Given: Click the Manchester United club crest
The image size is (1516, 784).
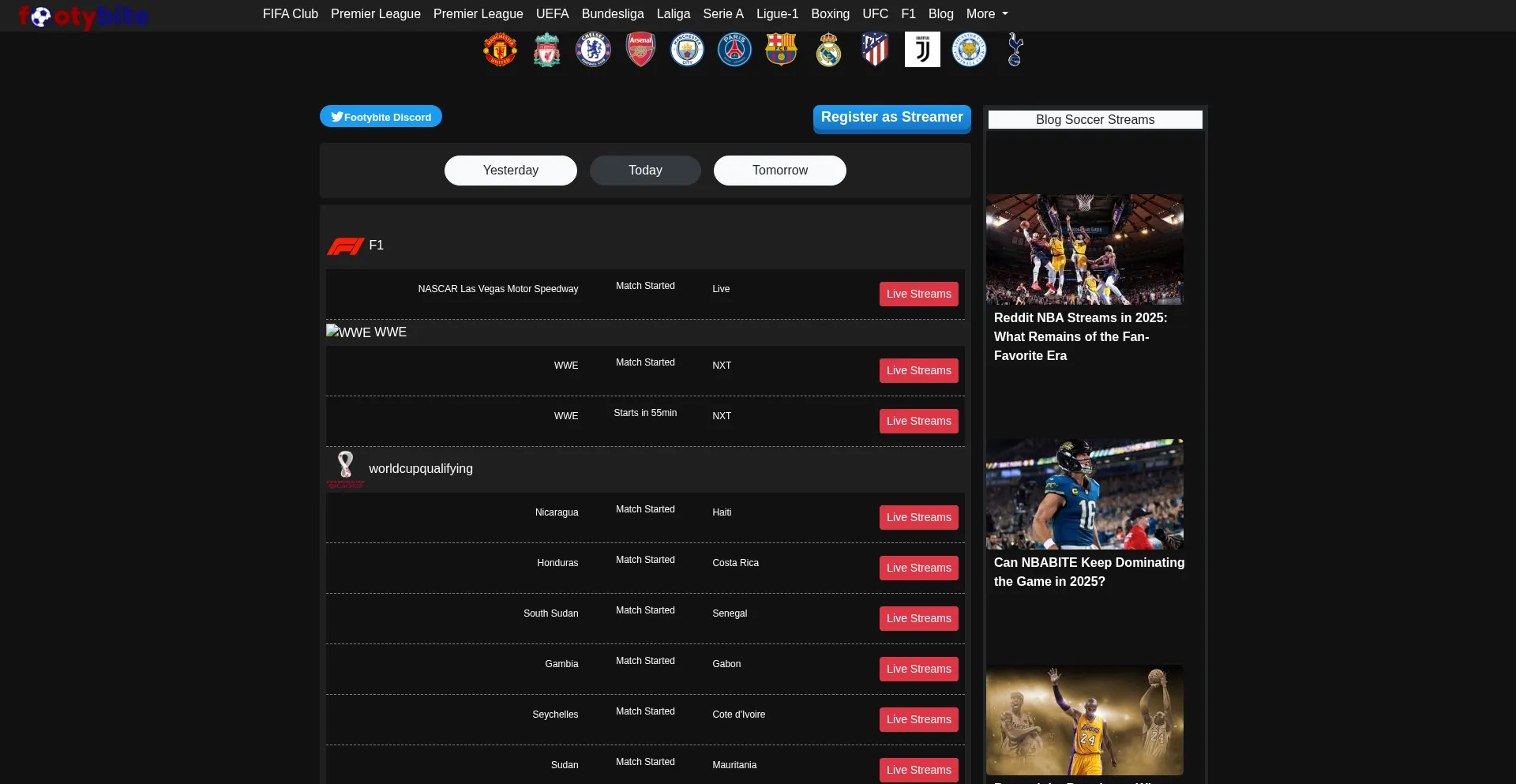Looking at the screenshot, I should [x=500, y=50].
